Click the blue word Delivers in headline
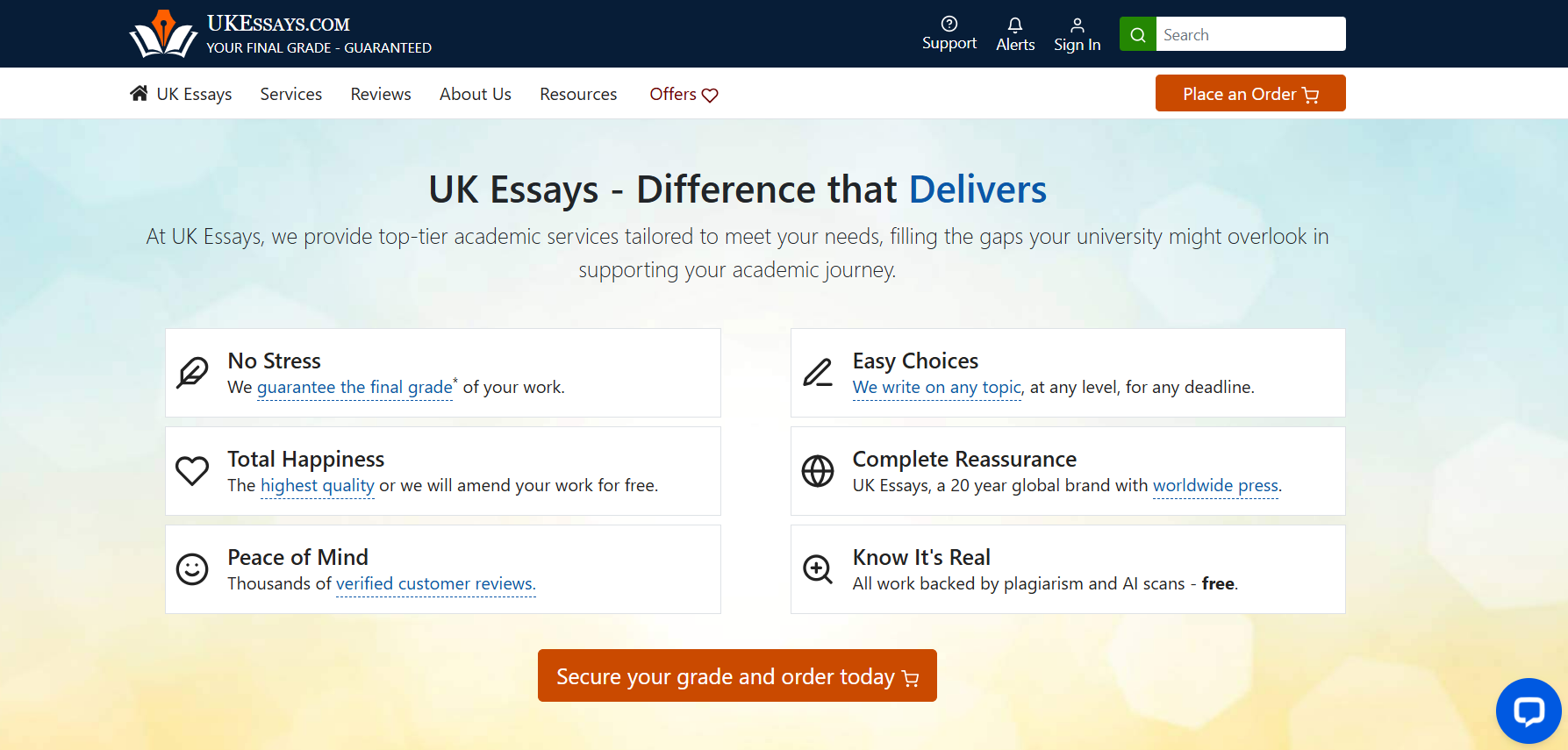Screen dimensions: 1568x750 (x=977, y=189)
